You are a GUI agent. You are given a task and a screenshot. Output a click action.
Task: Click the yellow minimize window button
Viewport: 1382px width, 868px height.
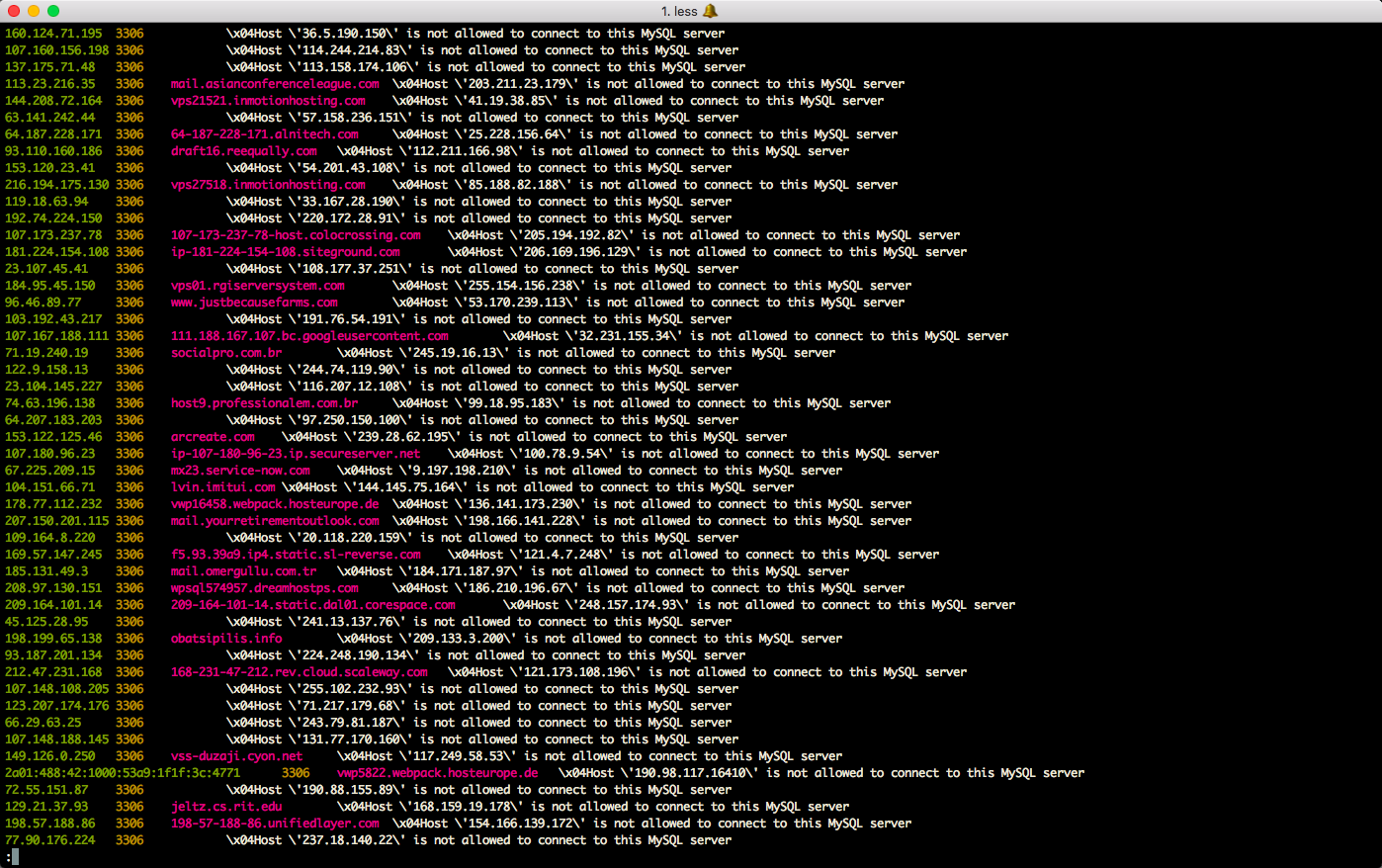[x=34, y=11]
